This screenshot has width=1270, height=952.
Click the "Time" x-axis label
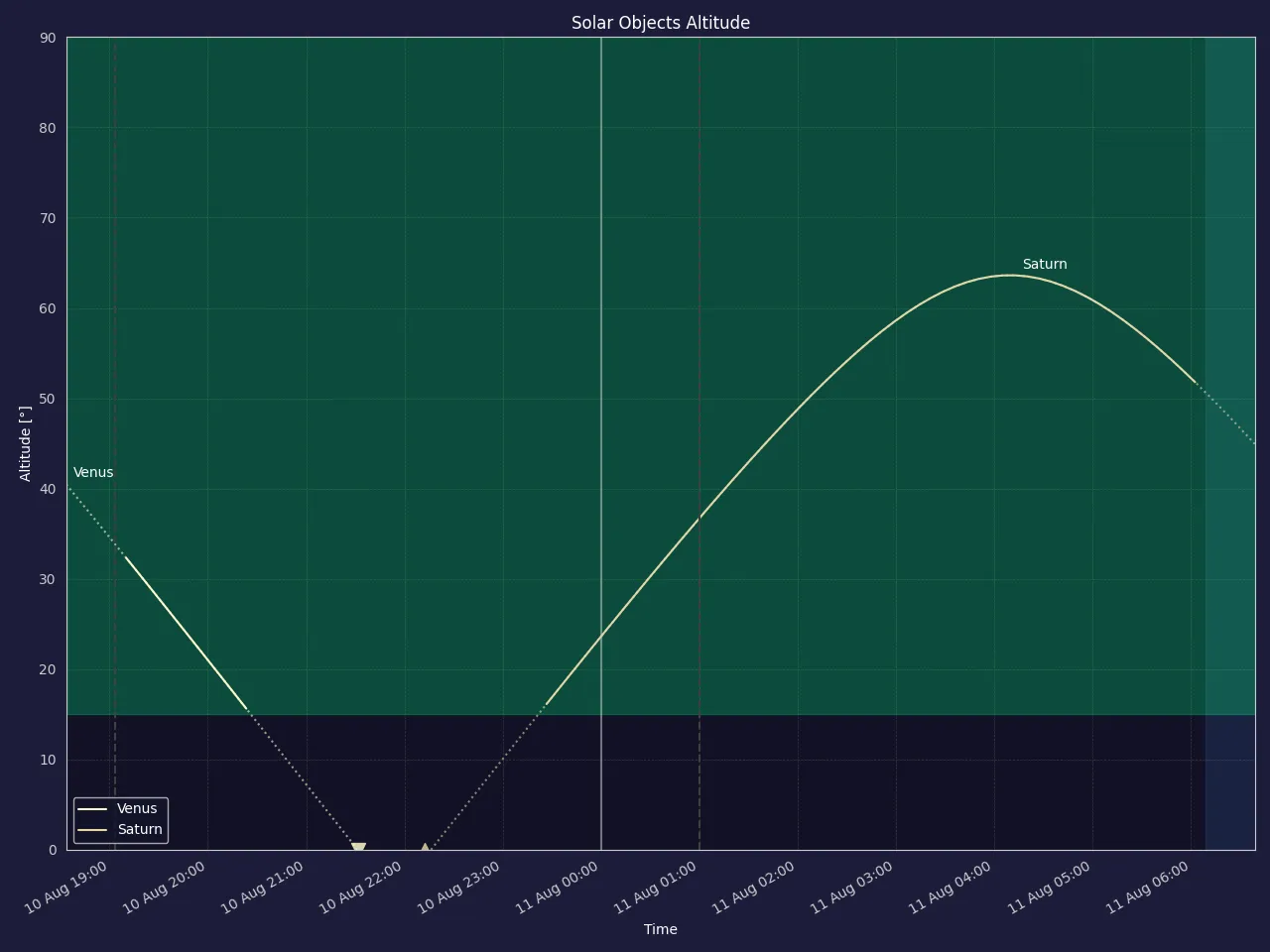point(661,930)
